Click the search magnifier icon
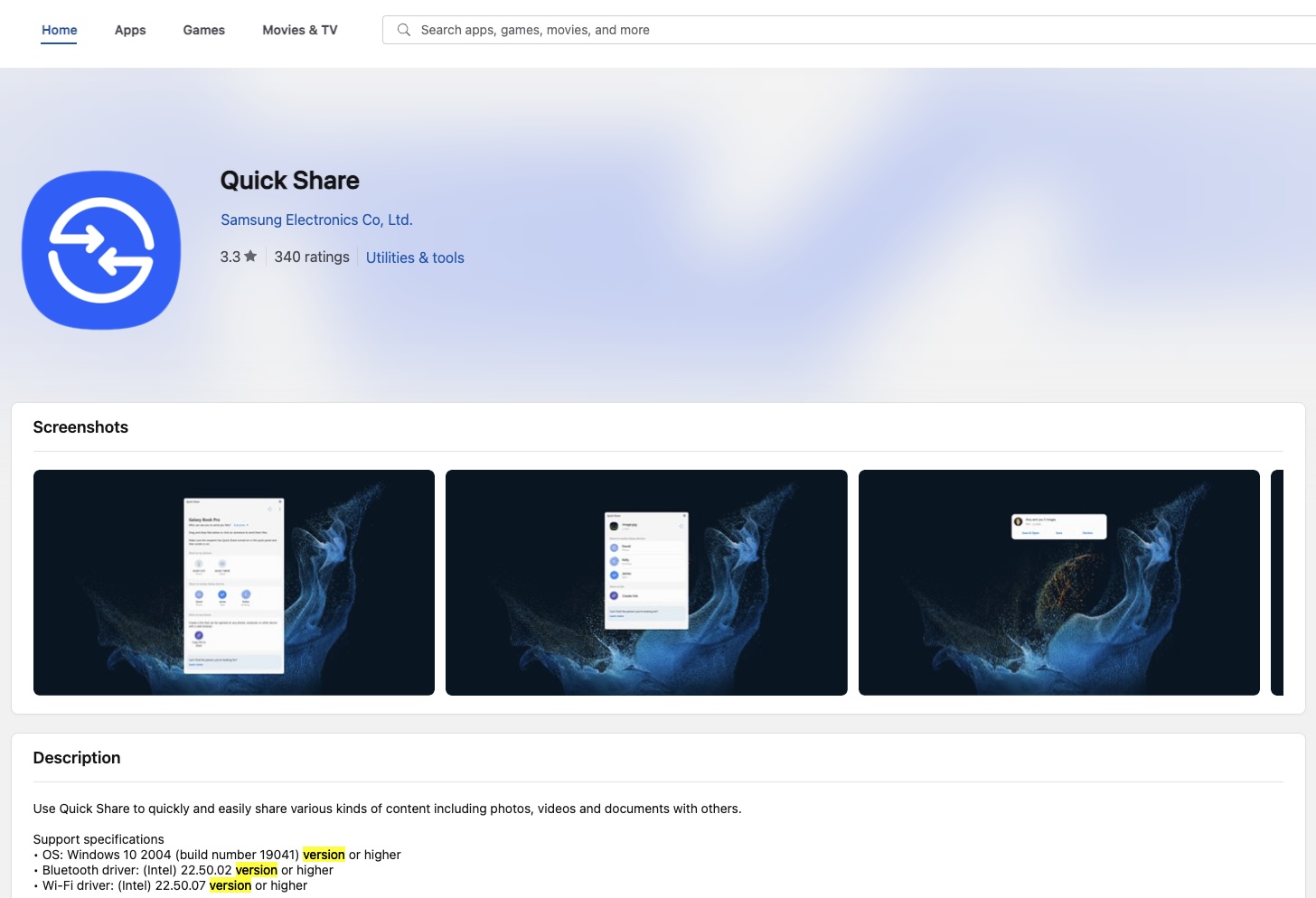The width and height of the screenshot is (1316, 898). pos(404,30)
